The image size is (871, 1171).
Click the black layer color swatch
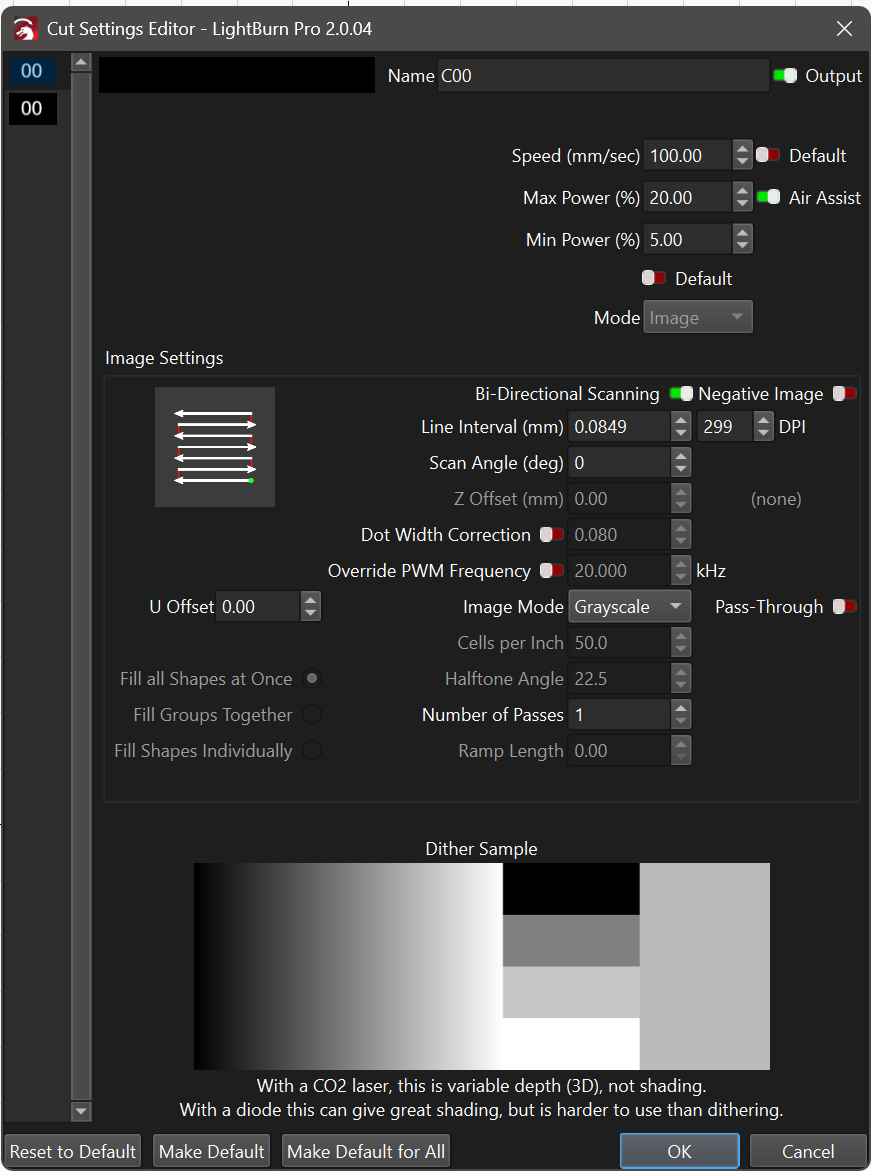pos(237,76)
